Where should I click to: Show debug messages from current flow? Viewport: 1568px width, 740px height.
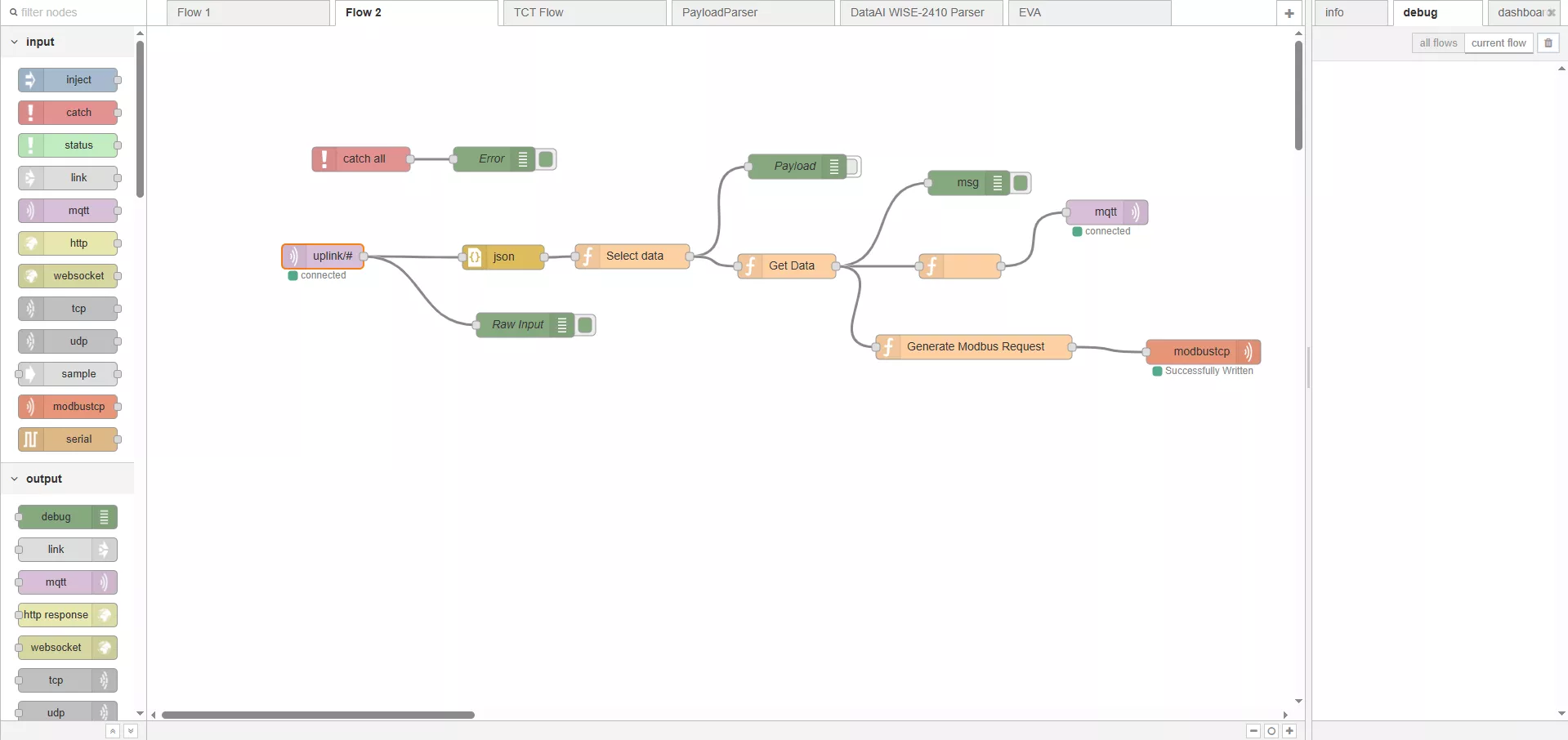pyautogui.click(x=1499, y=43)
